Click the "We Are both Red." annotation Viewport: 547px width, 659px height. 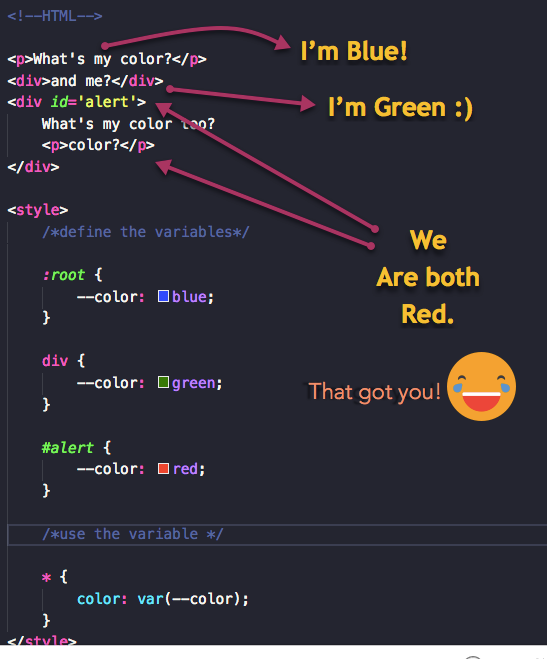(428, 277)
